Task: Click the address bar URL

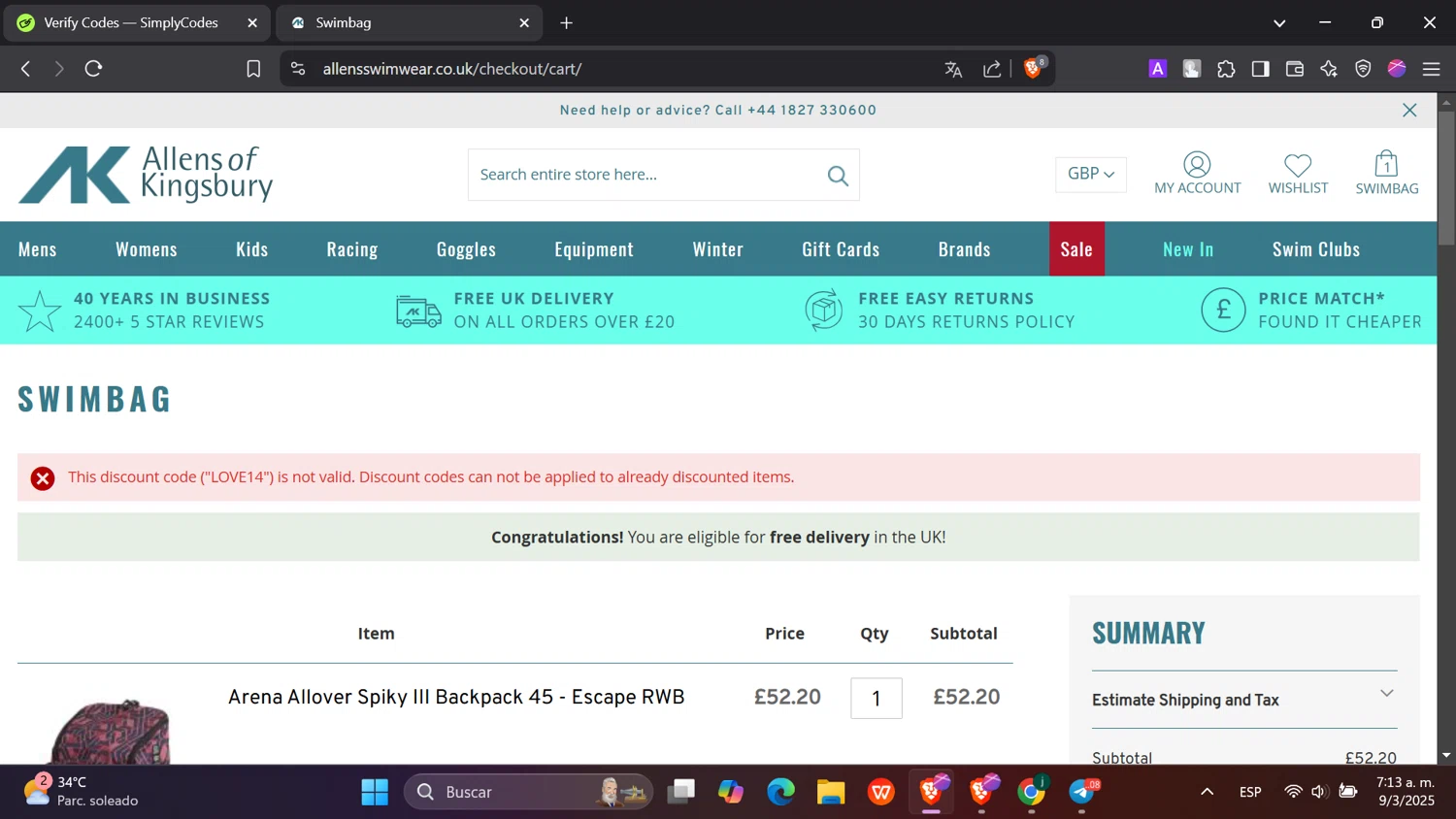Action: click(x=452, y=69)
